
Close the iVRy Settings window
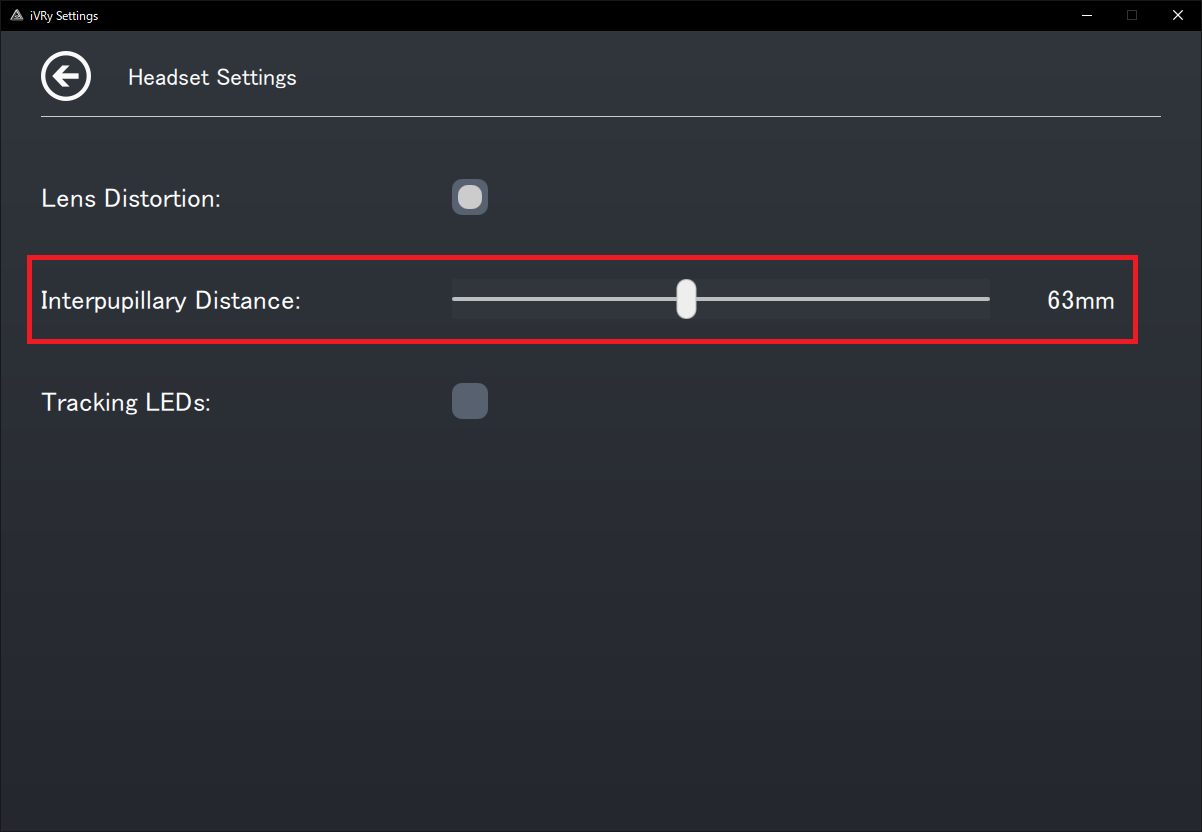(1178, 15)
